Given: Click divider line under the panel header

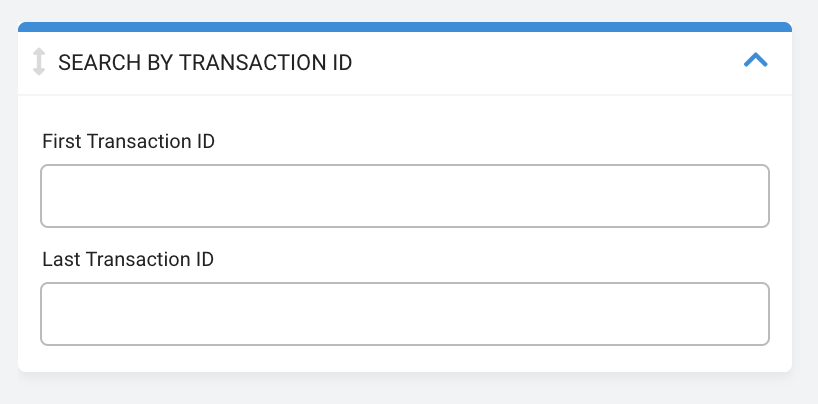Looking at the screenshot, I should (x=405, y=95).
